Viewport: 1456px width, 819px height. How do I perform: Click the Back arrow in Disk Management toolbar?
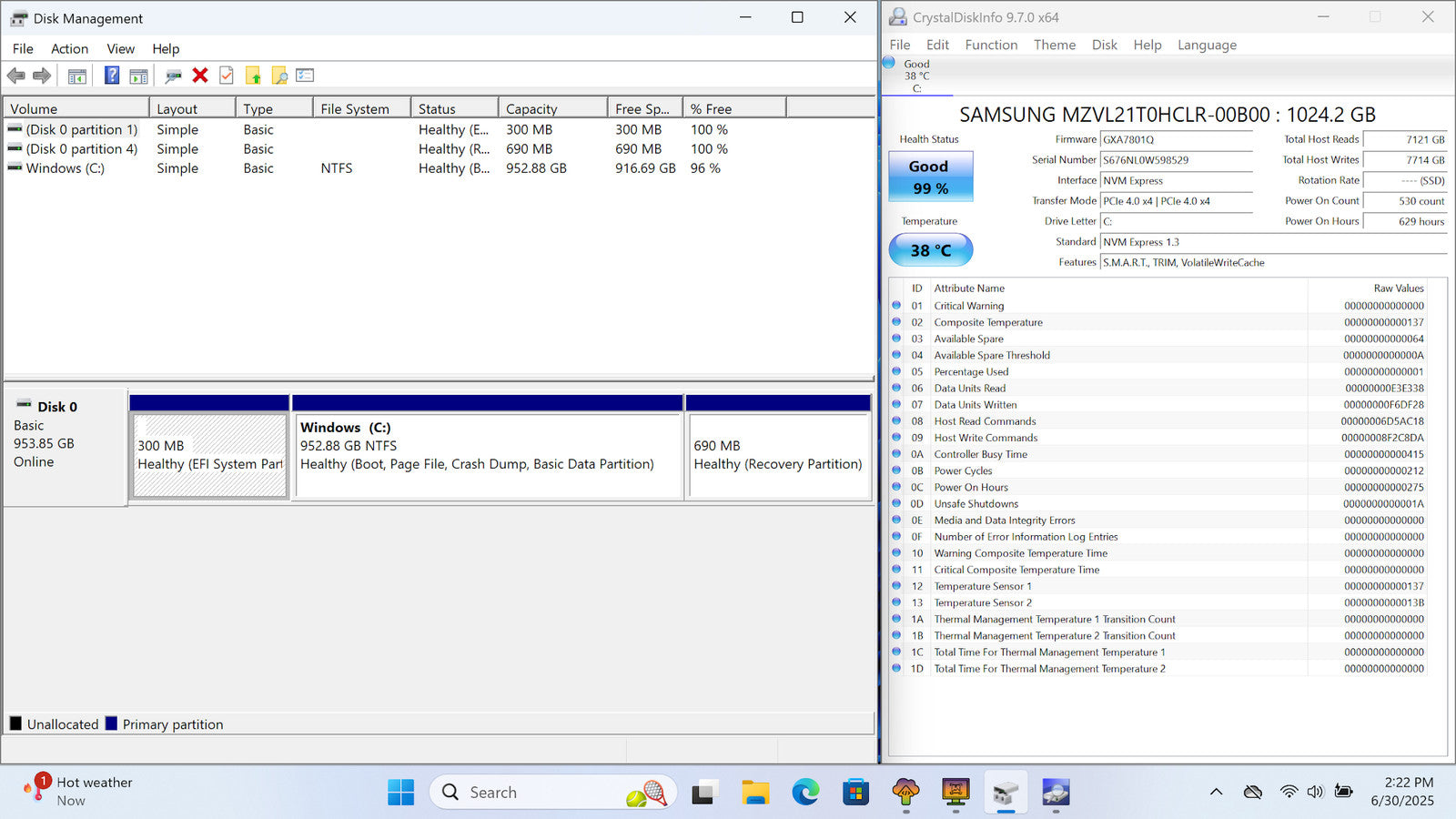pos(16,76)
